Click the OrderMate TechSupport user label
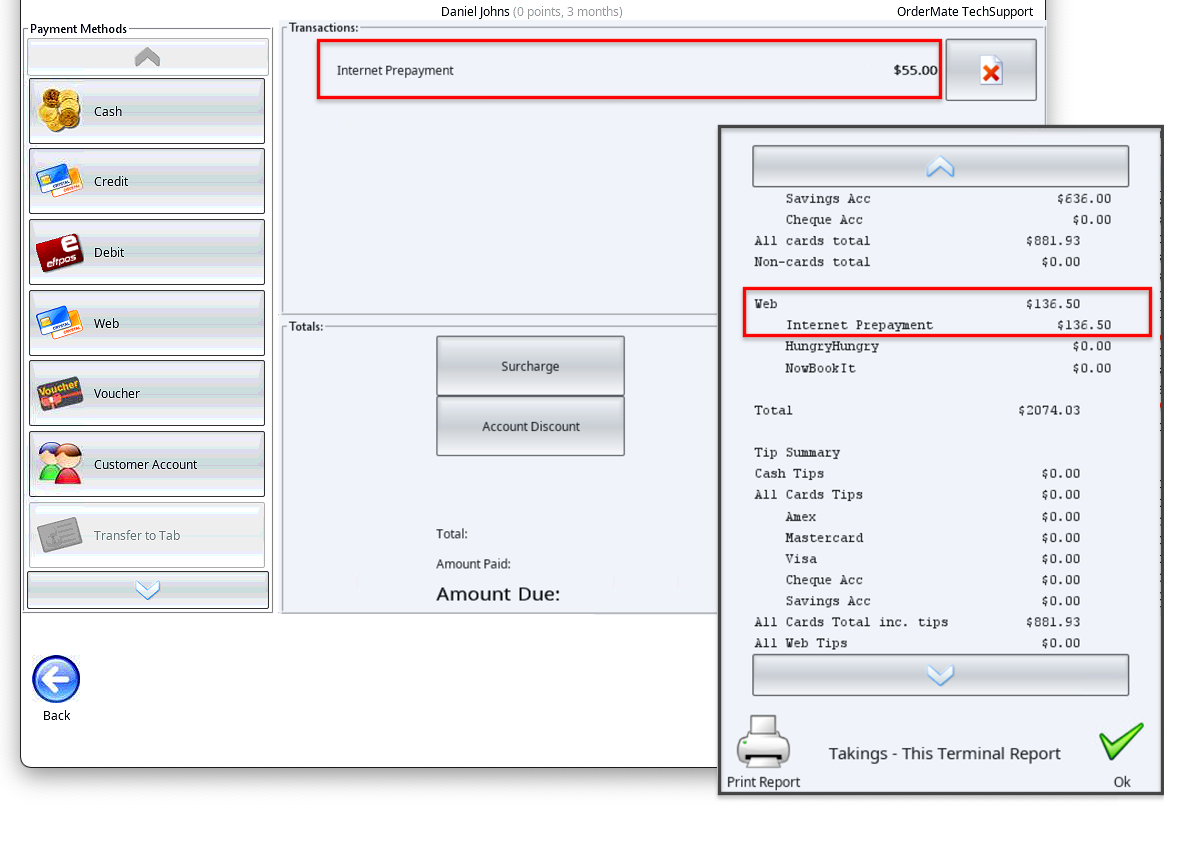The width and height of the screenshot is (1188, 842). pyautogui.click(x=964, y=11)
